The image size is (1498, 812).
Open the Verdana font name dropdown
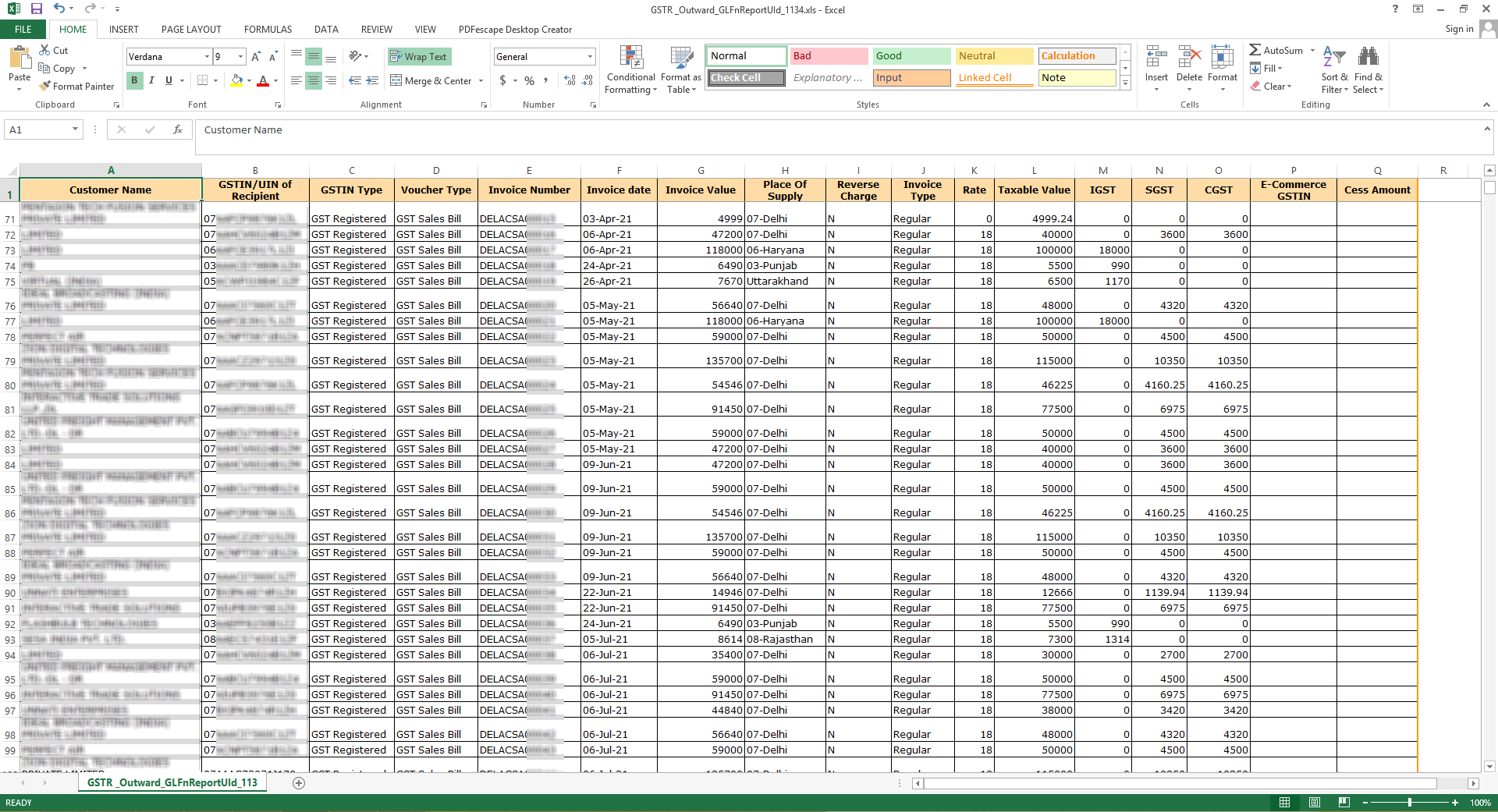207,57
